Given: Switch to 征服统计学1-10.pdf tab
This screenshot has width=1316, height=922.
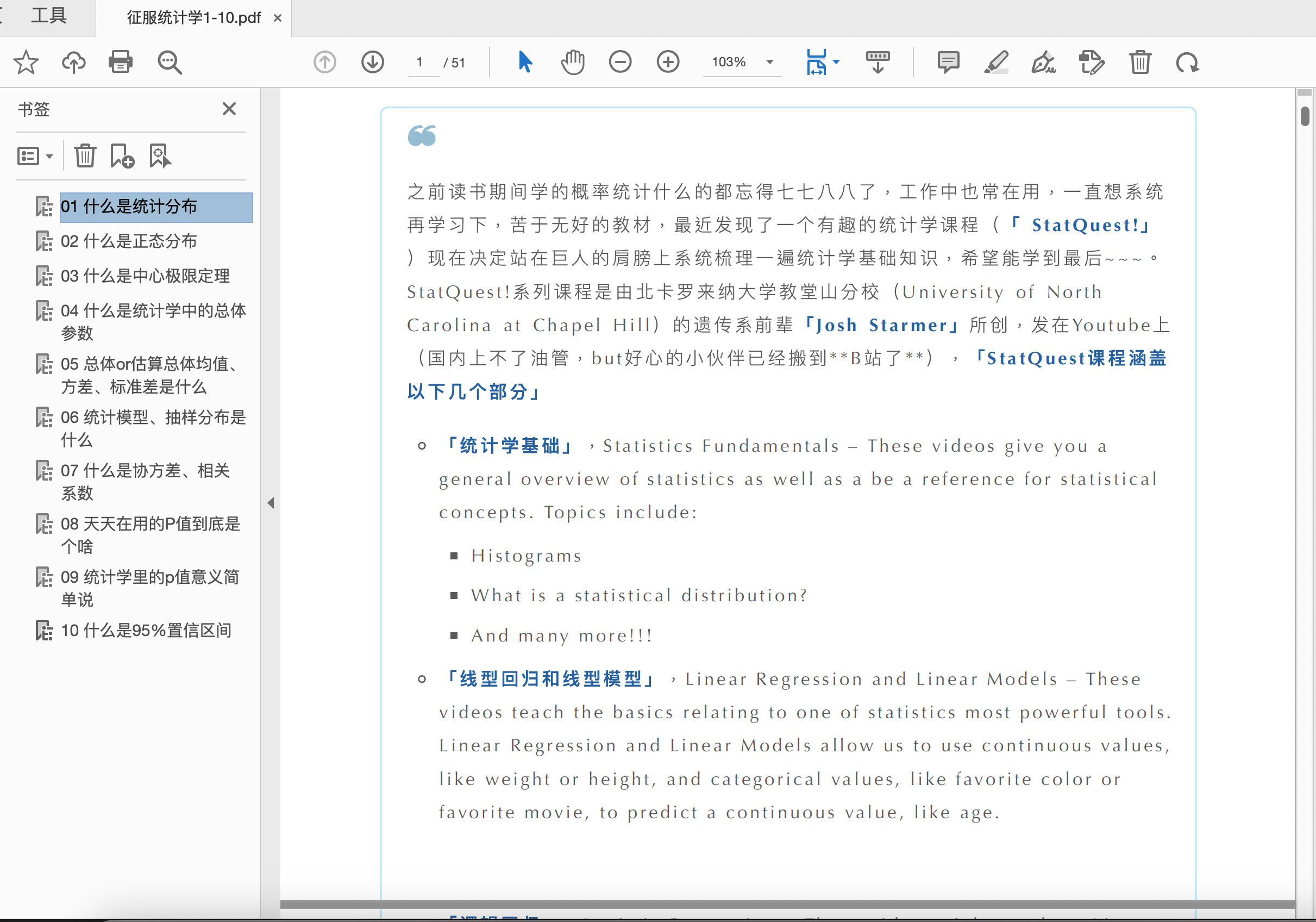Looking at the screenshot, I should 194,18.
